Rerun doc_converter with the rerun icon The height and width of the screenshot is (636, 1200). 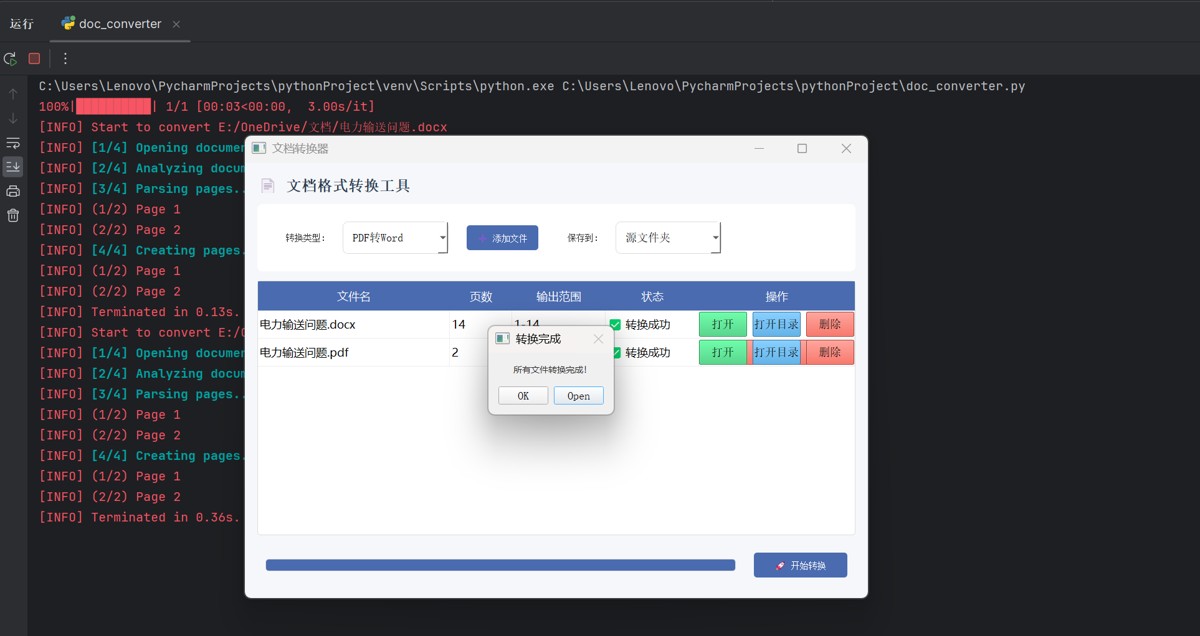pyautogui.click(x=10, y=59)
